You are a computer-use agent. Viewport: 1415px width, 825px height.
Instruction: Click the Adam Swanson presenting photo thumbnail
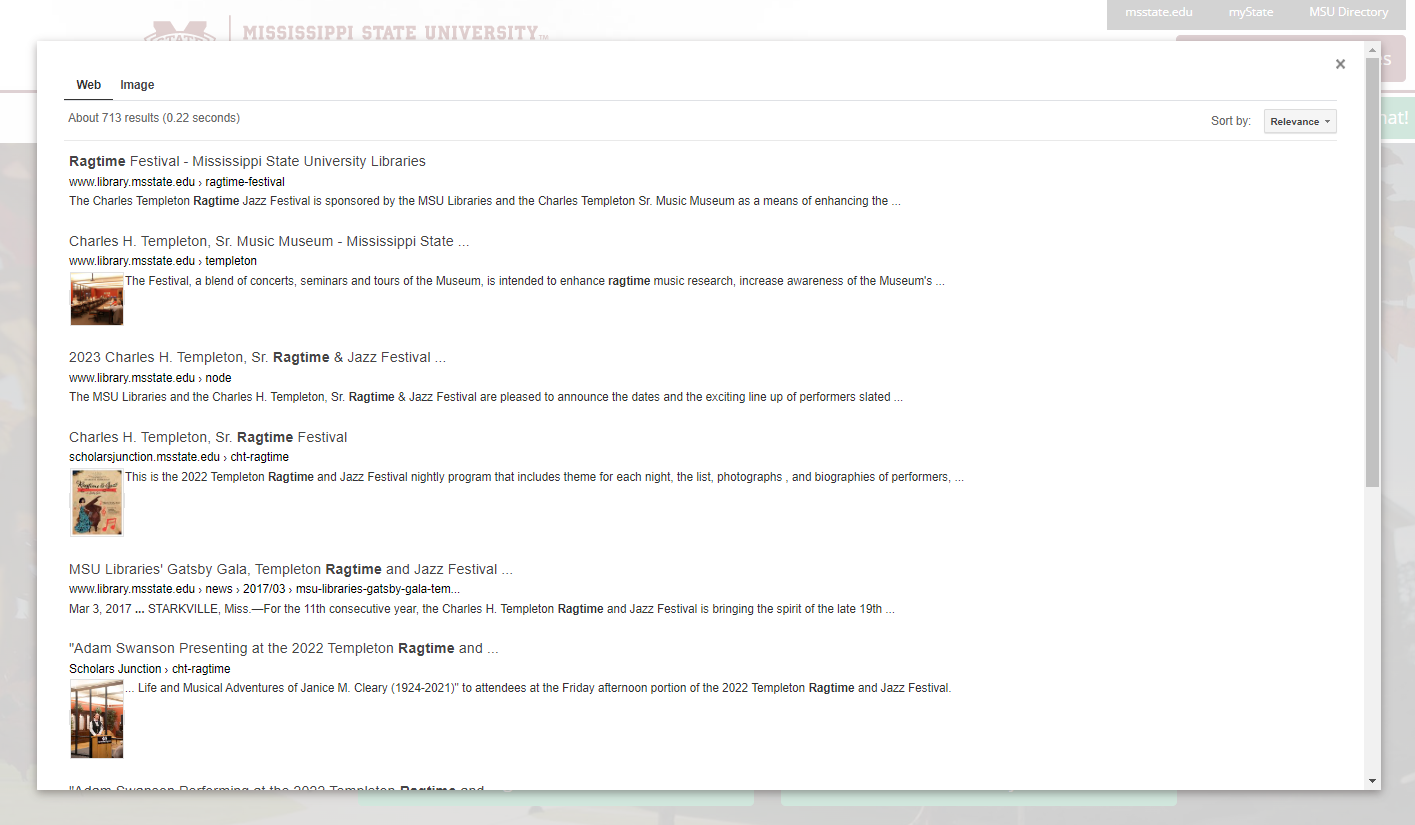click(x=97, y=719)
